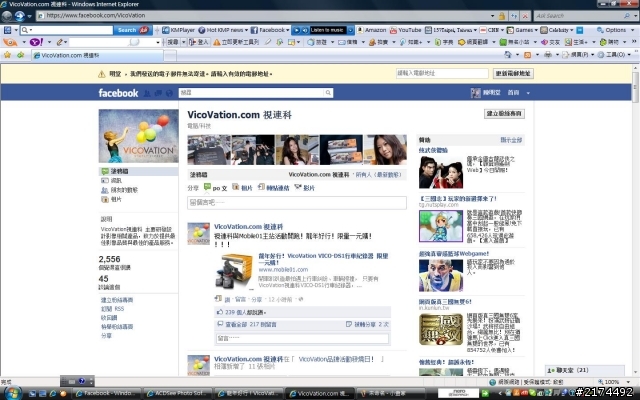Switch to the Facebook - Windows taskbar window
Image resolution: width=640 pixels, height=400 pixels.
(x=106, y=393)
